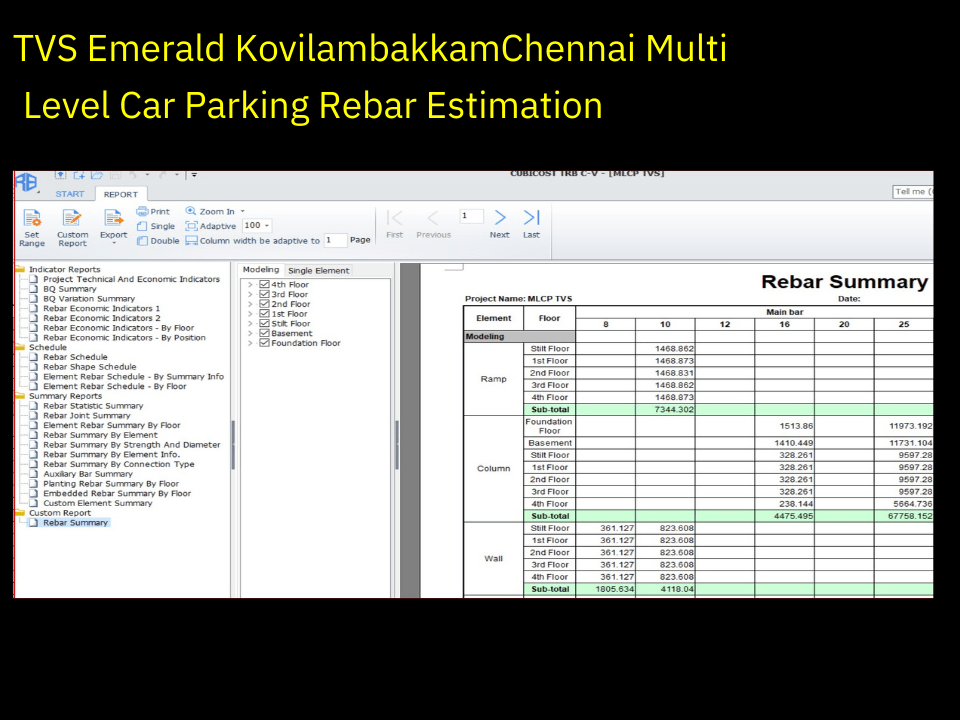
Task: Expand the 1st Floor tree node
Action: pos(250,314)
